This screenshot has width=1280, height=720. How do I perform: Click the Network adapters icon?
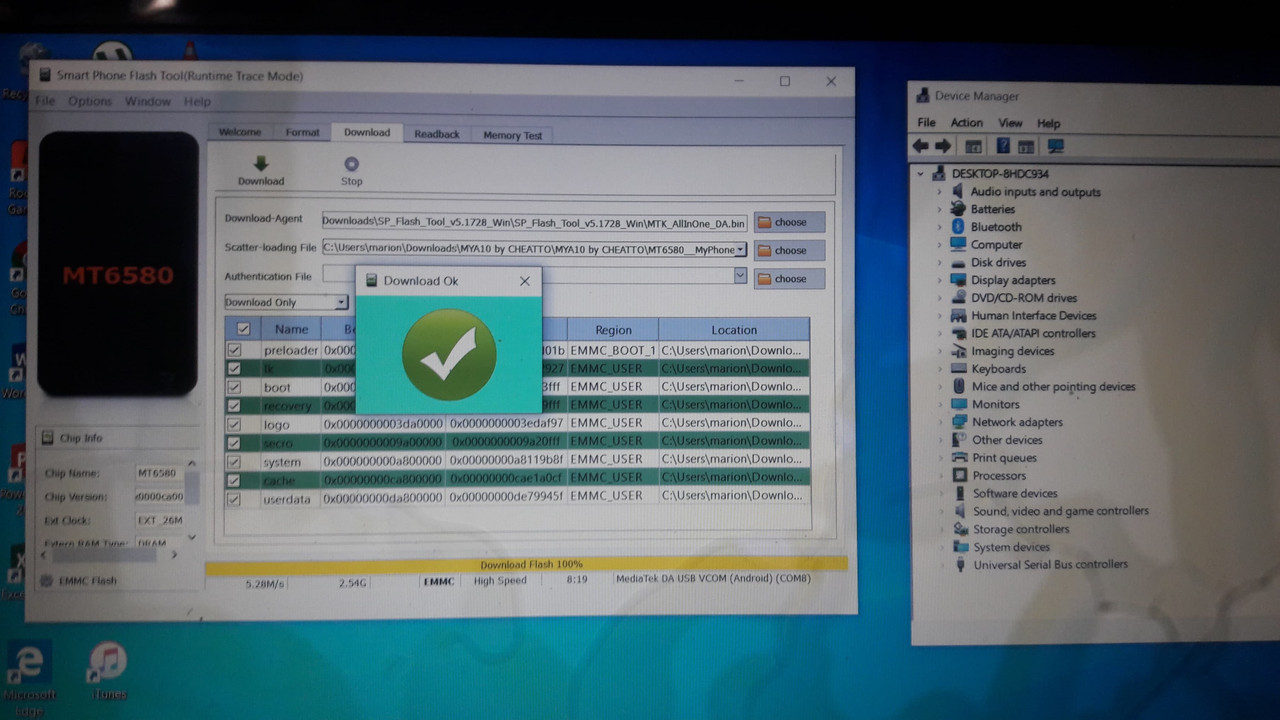pyautogui.click(x=959, y=422)
